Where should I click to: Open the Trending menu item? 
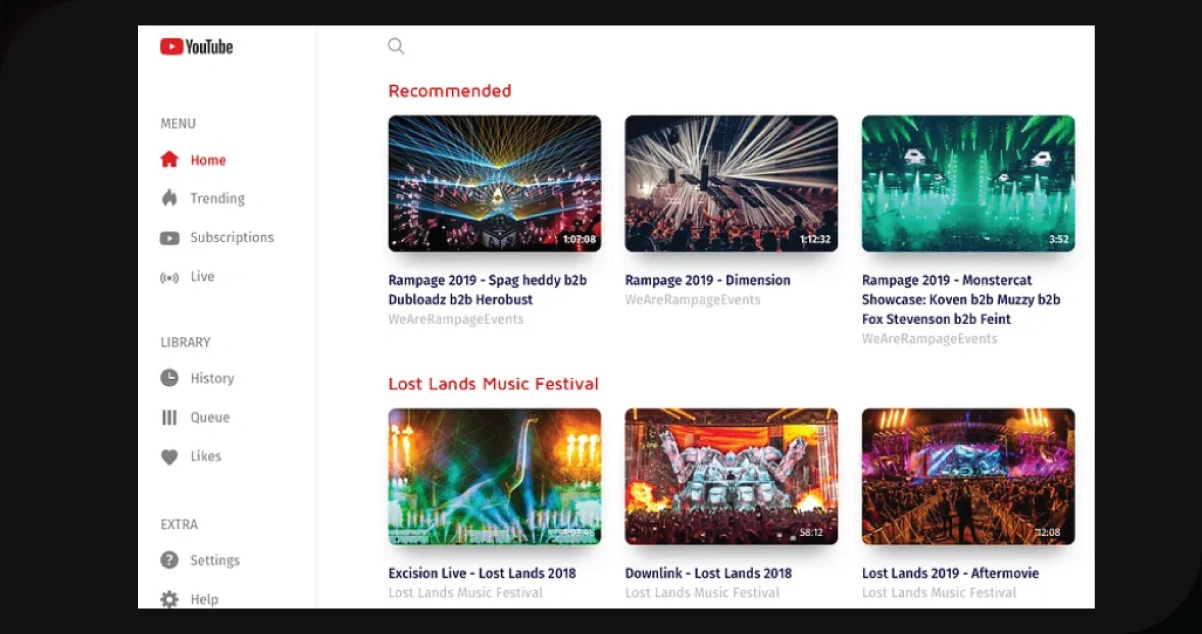tap(217, 198)
